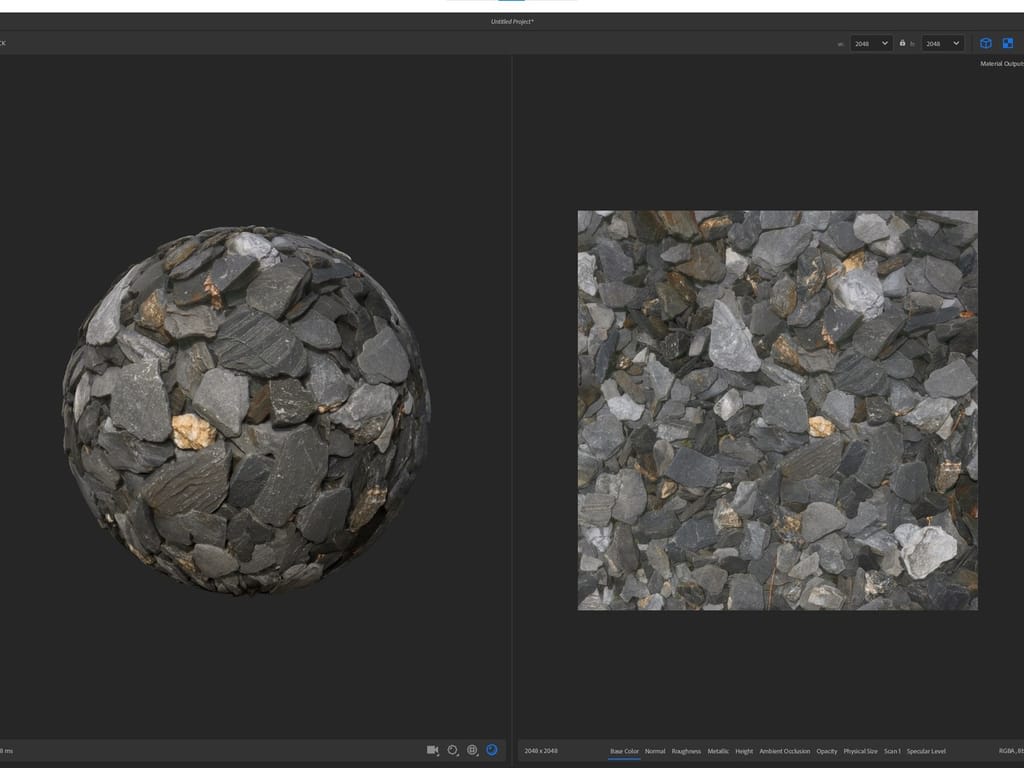Display the Ambient Occlusion channel
The height and width of the screenshot is (768, 1024).
click(x=785, y=751)
